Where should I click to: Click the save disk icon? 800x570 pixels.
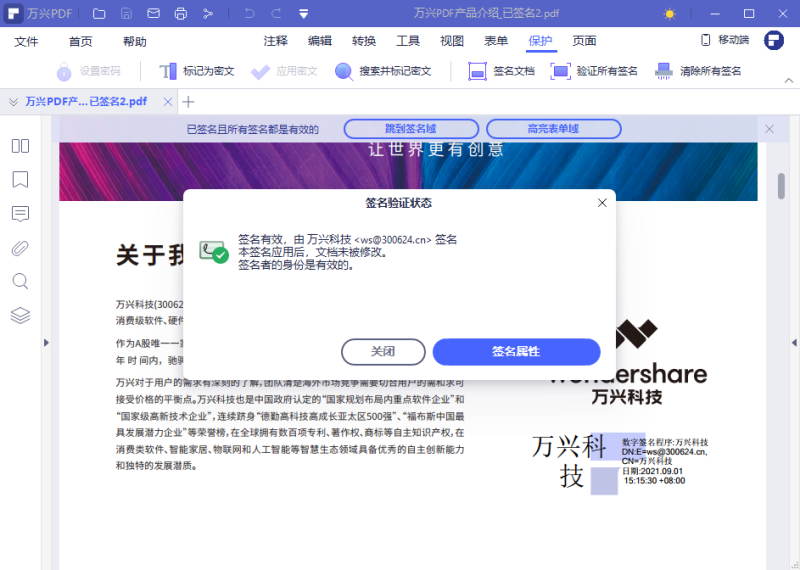(x=126, y=14)
